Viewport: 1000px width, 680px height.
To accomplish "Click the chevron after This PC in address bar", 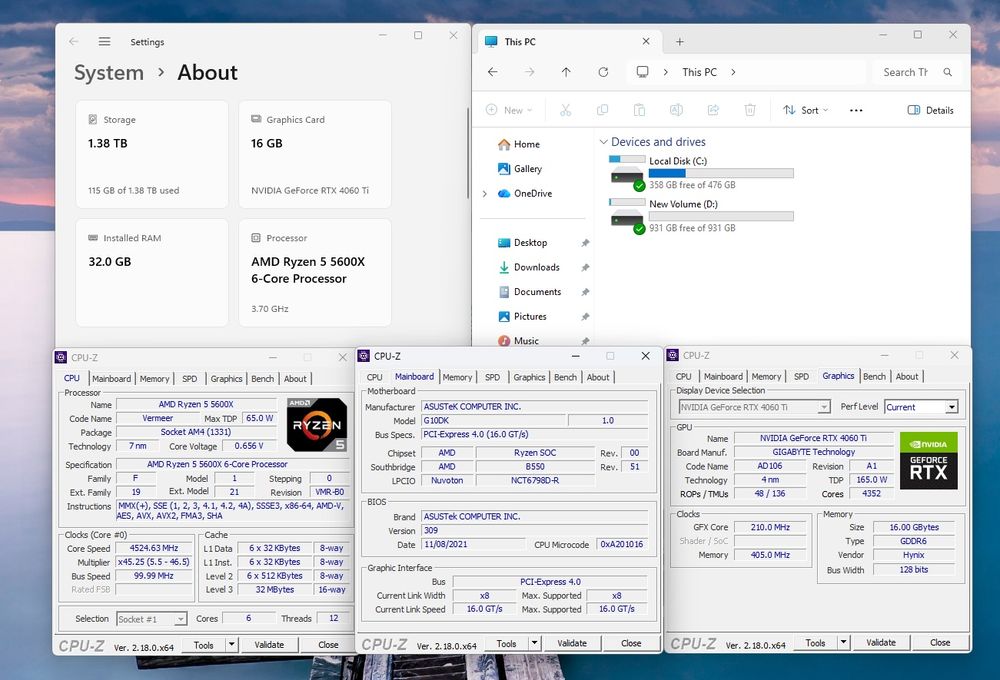I will tap(733, 72).
